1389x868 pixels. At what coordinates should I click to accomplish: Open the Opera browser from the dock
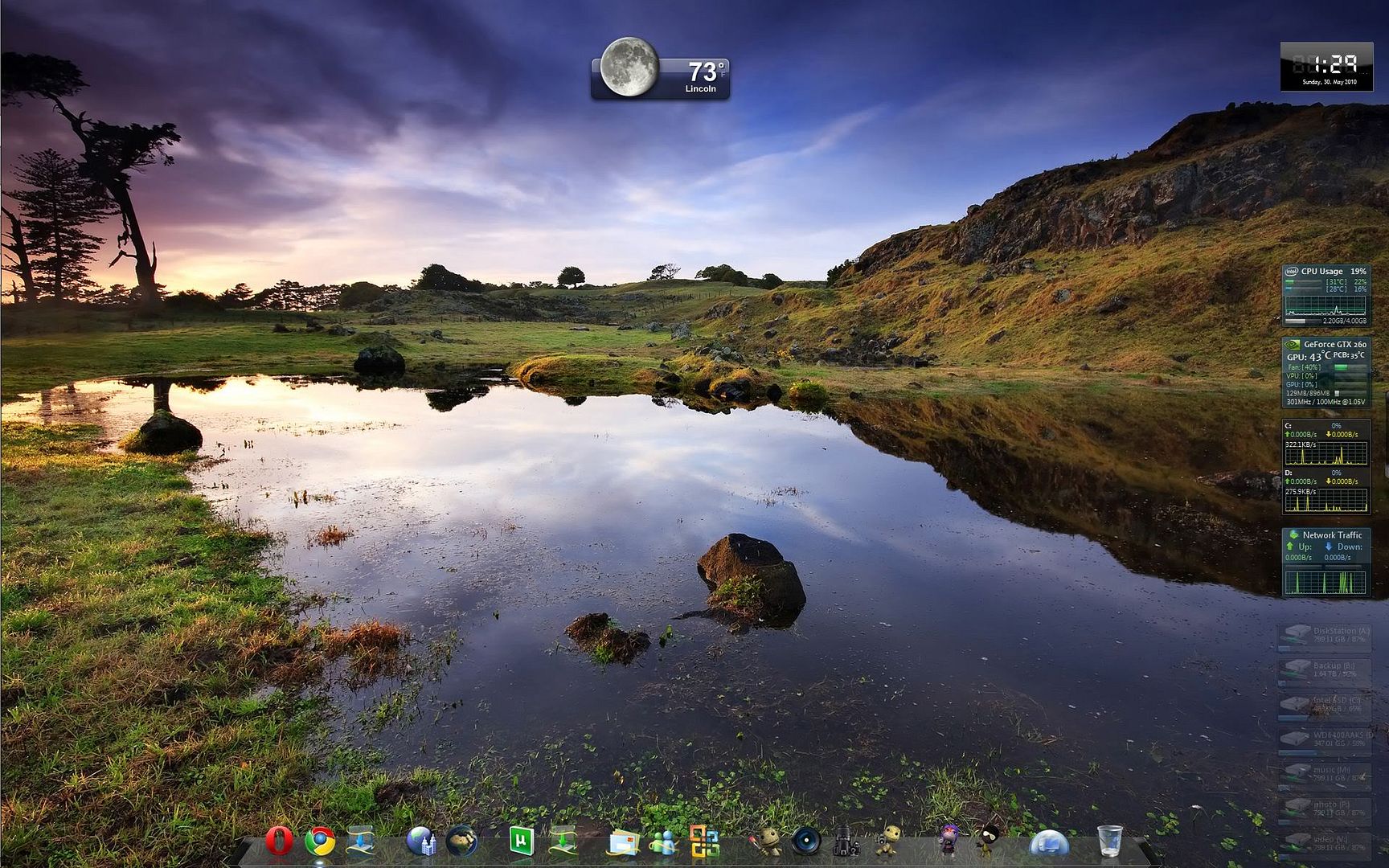click(279, 841)
